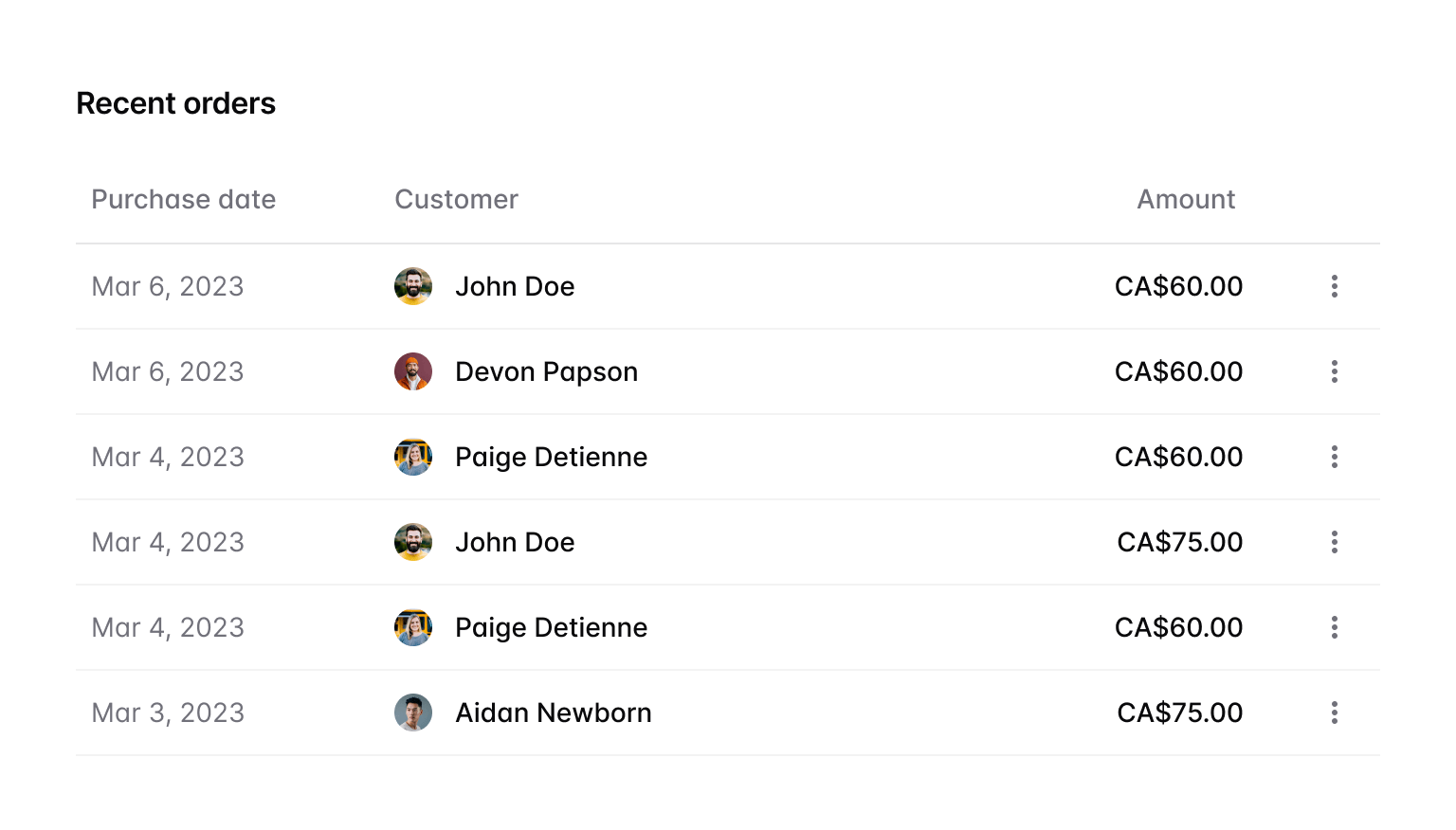Click the Mar 3, 2023 purchase date
Image resolution: width=1456 pixels, height=830 pixels.
168,713
